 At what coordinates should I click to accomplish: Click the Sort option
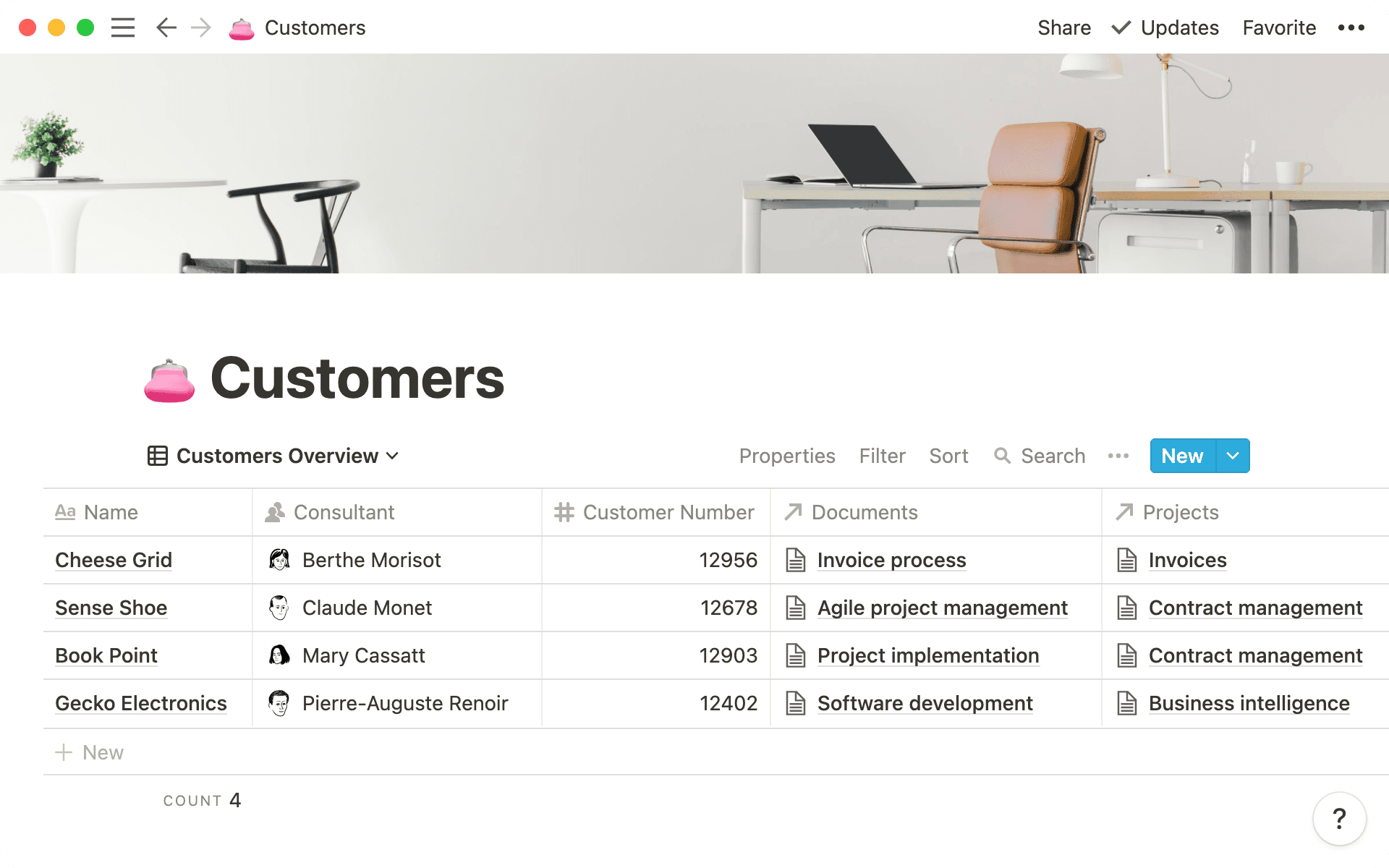(948, 456)
